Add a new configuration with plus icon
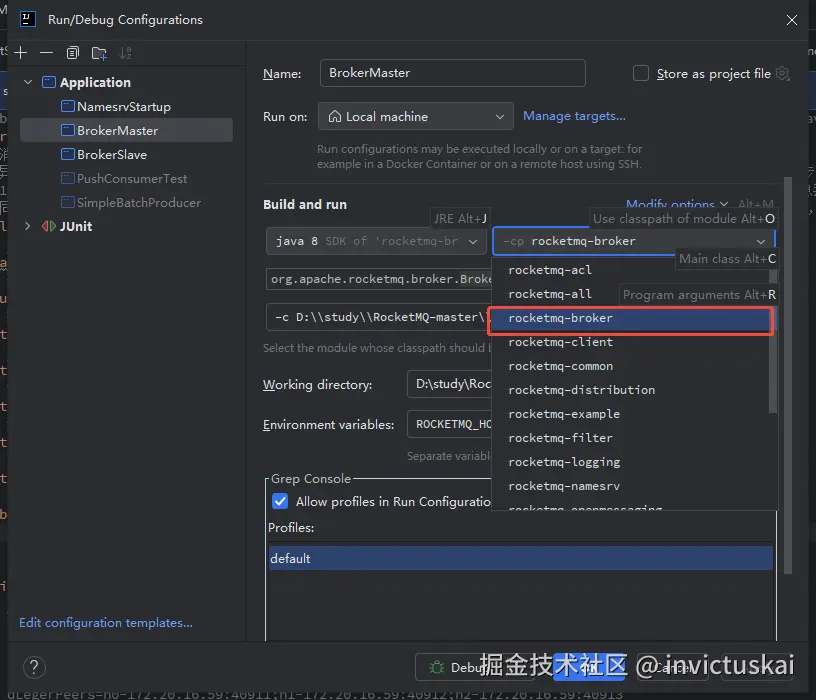Screen dimensions: 816x700 coord(21,53)
